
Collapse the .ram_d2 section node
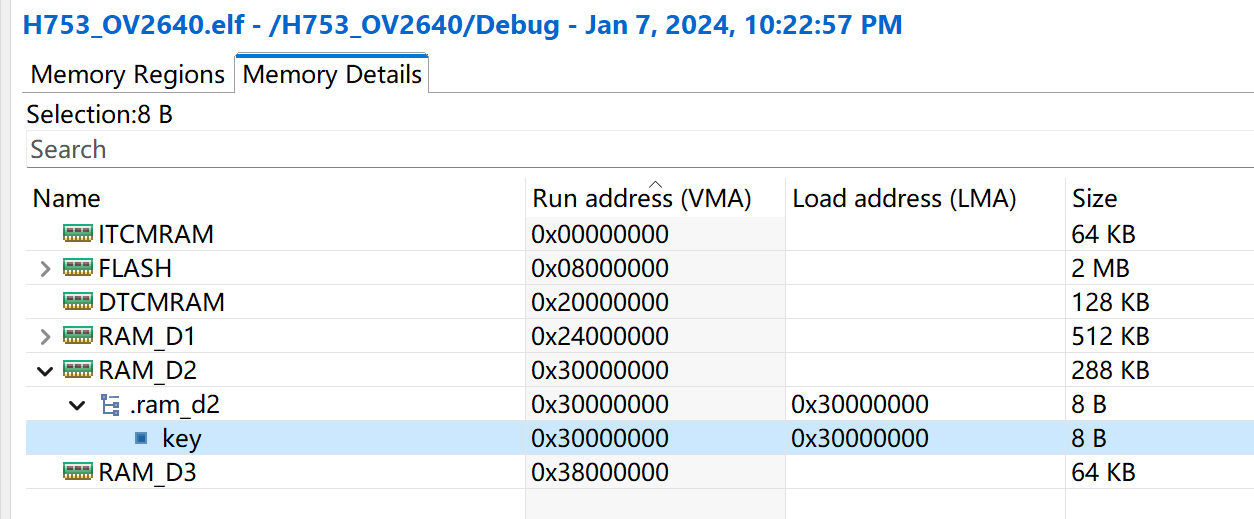tap(77, 404)
